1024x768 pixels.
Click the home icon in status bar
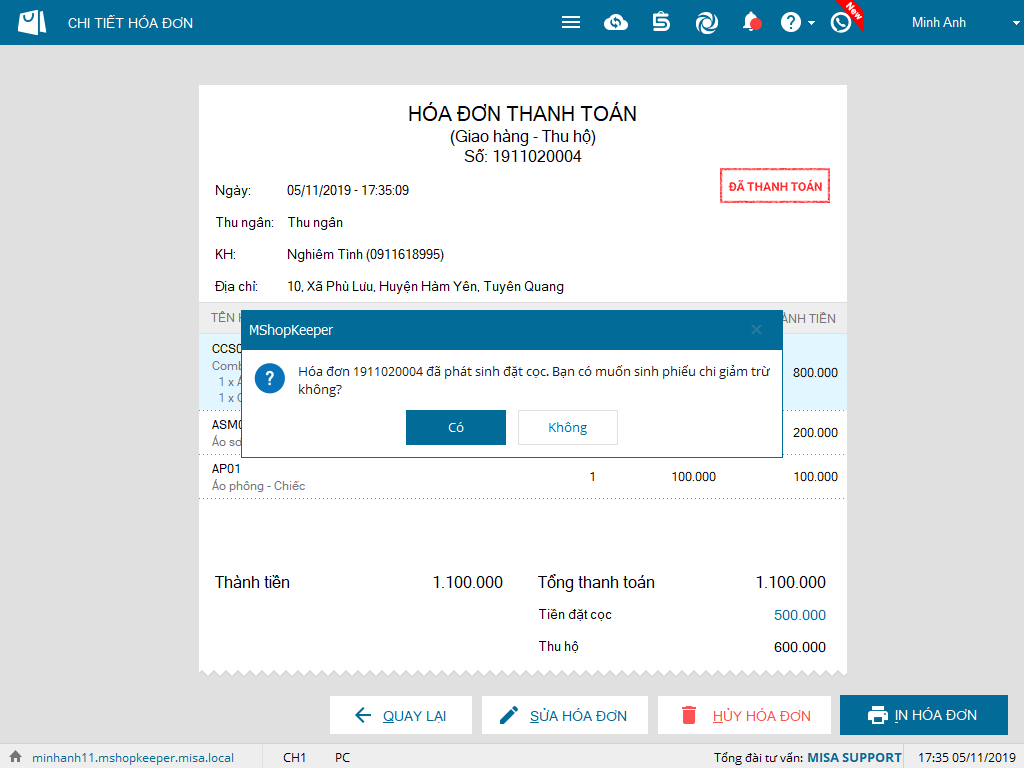click(16, 756)
